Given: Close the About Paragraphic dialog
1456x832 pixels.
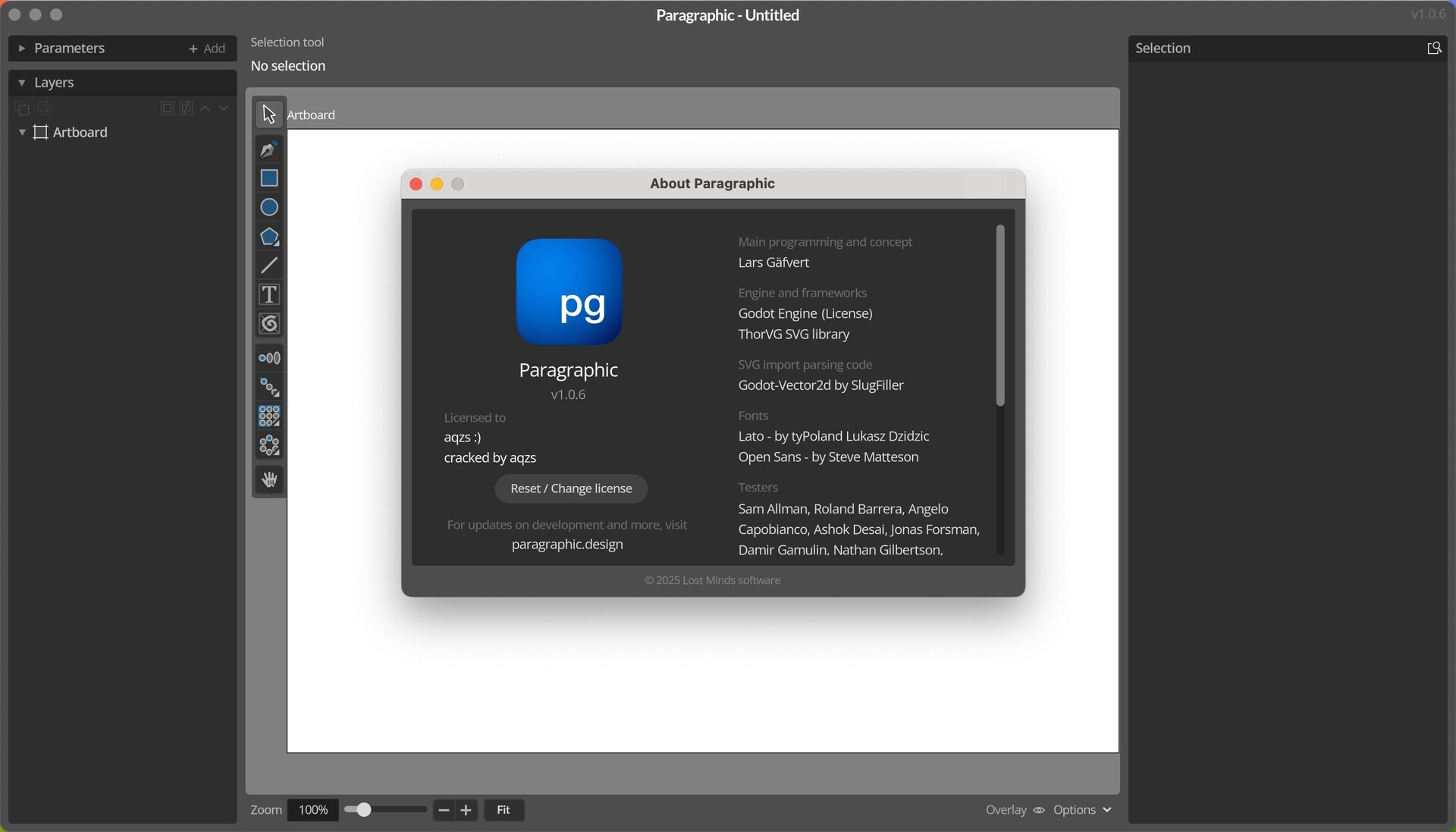Looking at the screenshot, I should pyautogui.click(x=416, y=184).
